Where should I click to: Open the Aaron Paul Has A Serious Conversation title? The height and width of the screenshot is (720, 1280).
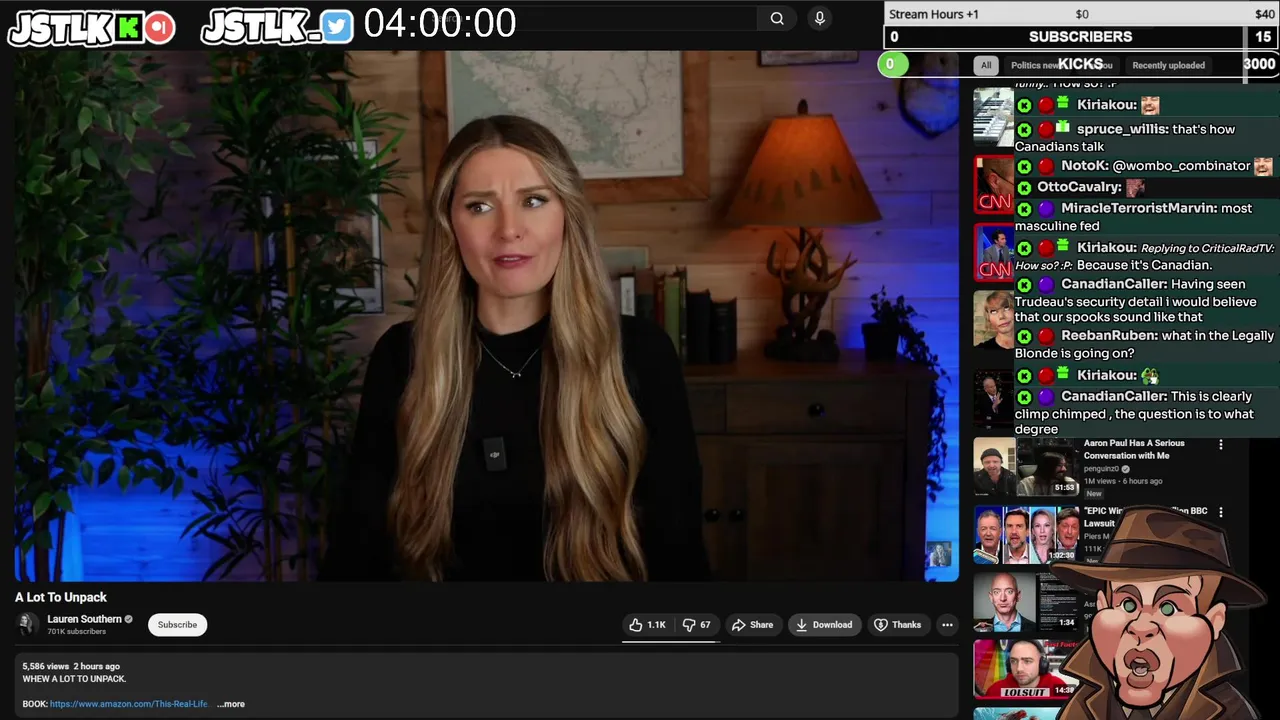tap(1134, 449)
